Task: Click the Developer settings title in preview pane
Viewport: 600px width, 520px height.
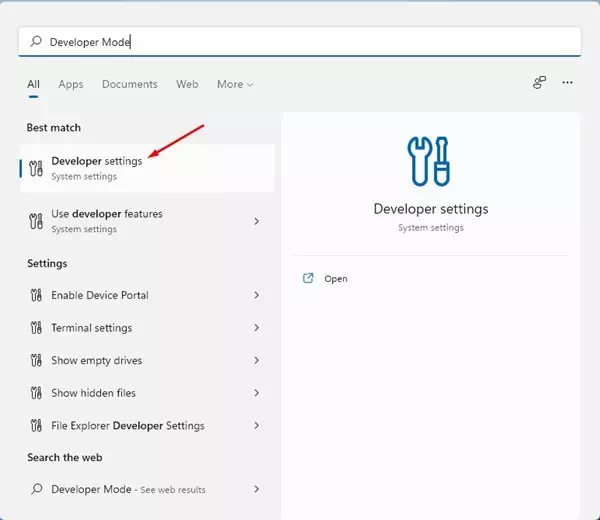Action: [431, 209]
